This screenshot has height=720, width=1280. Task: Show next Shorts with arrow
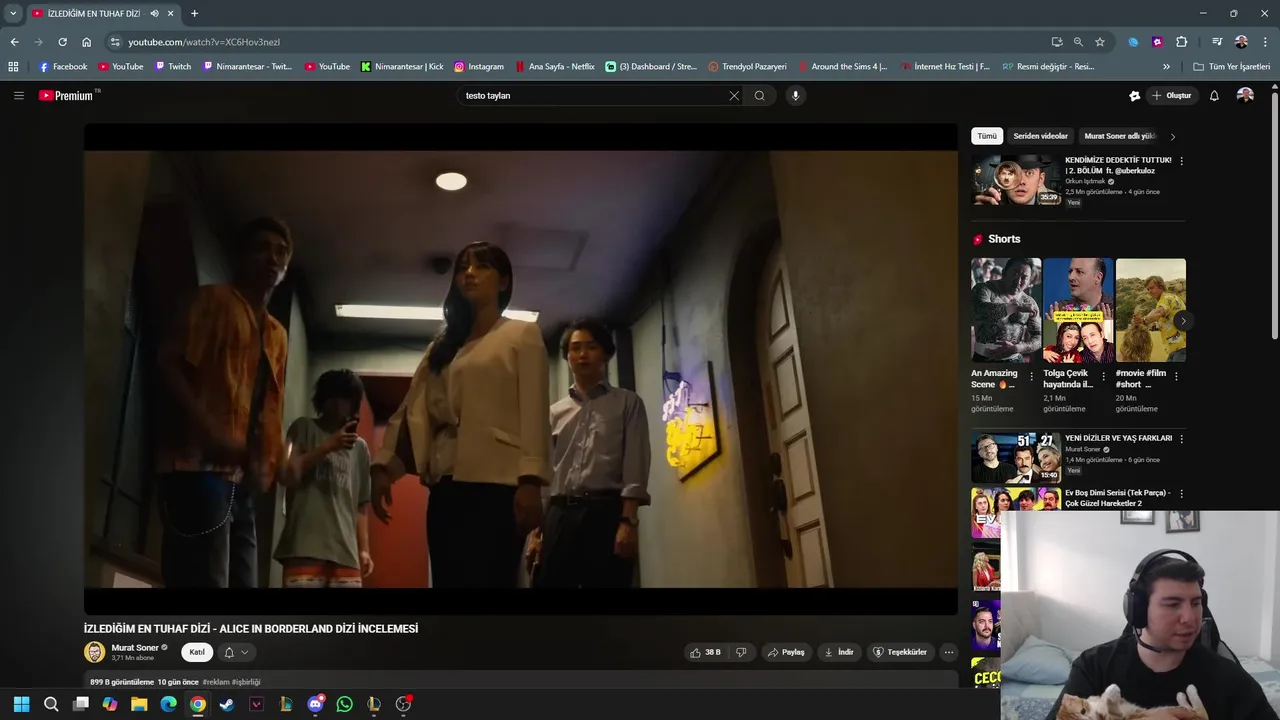(x=1183, y=321)
